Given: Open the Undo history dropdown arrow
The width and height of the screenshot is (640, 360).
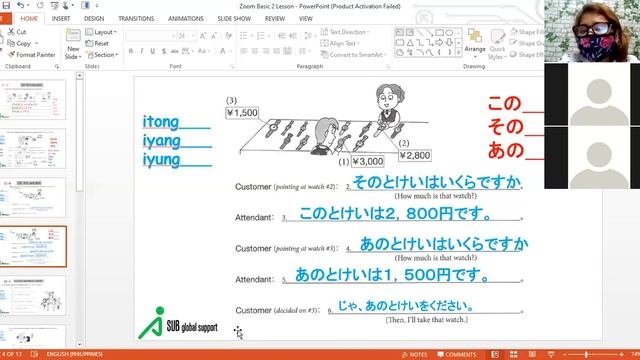Looking at the screenshot, I should [28, 5].
